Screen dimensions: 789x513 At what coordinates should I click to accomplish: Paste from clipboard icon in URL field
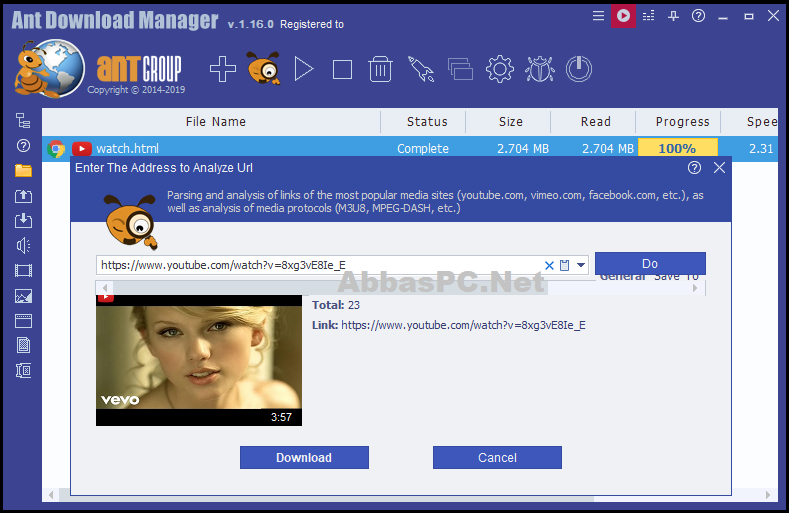click(x=565, y=265)
